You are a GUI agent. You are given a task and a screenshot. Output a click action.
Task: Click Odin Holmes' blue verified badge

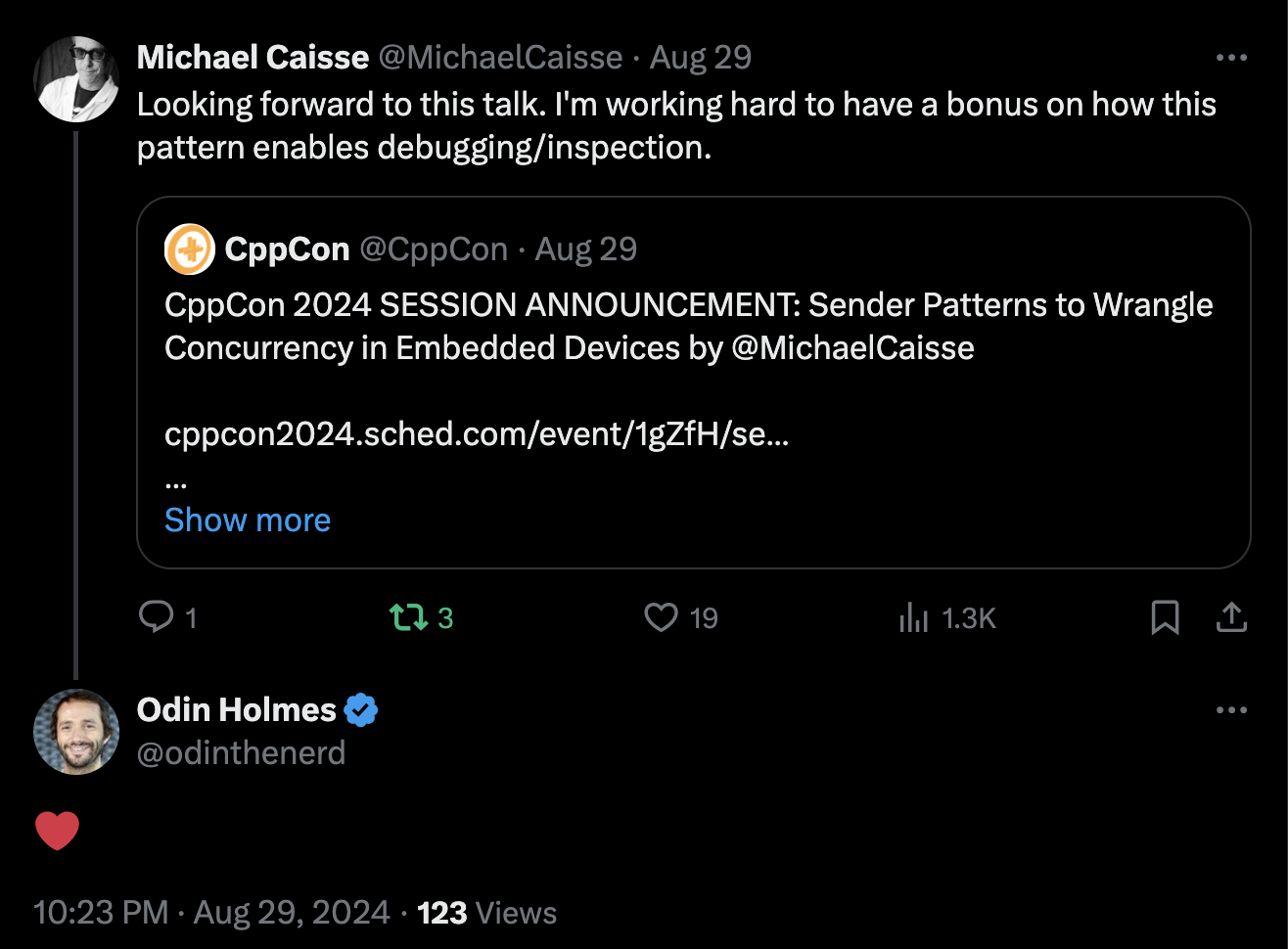(x=362, y=710)
